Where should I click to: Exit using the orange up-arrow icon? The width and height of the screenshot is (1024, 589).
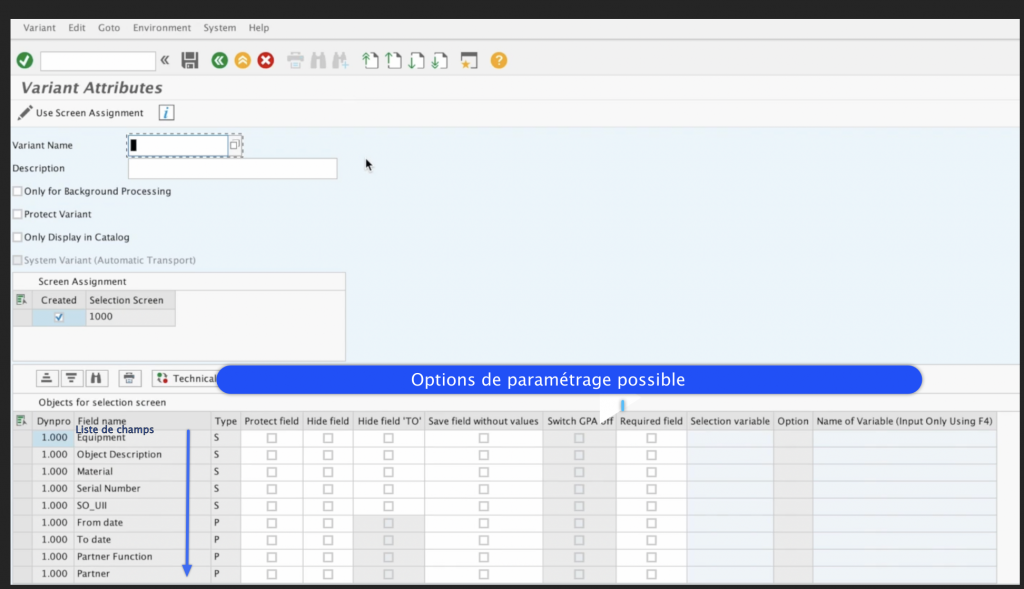242,61
